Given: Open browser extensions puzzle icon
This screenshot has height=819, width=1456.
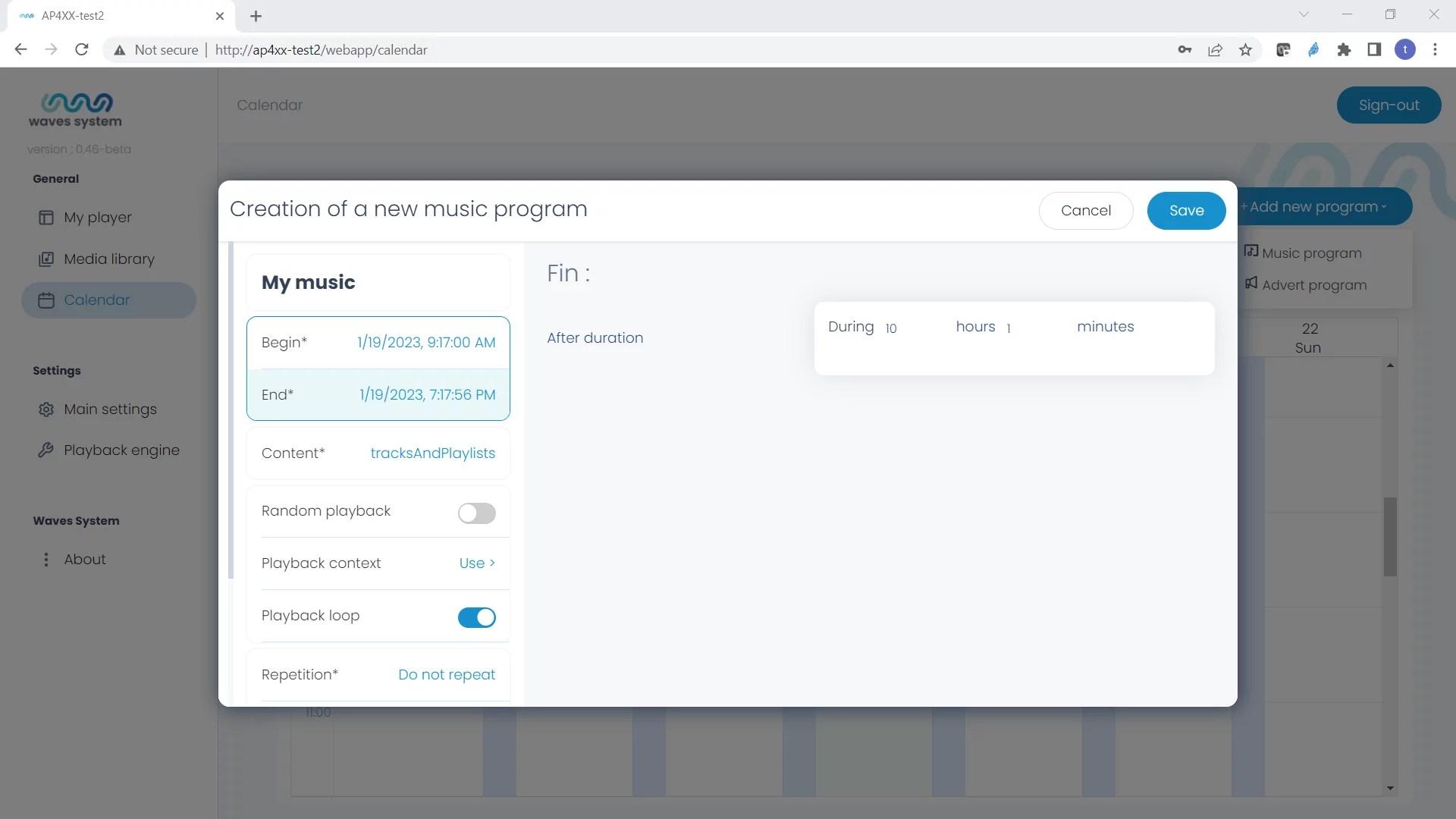Looking at the screenshot, I should 1344,50.
